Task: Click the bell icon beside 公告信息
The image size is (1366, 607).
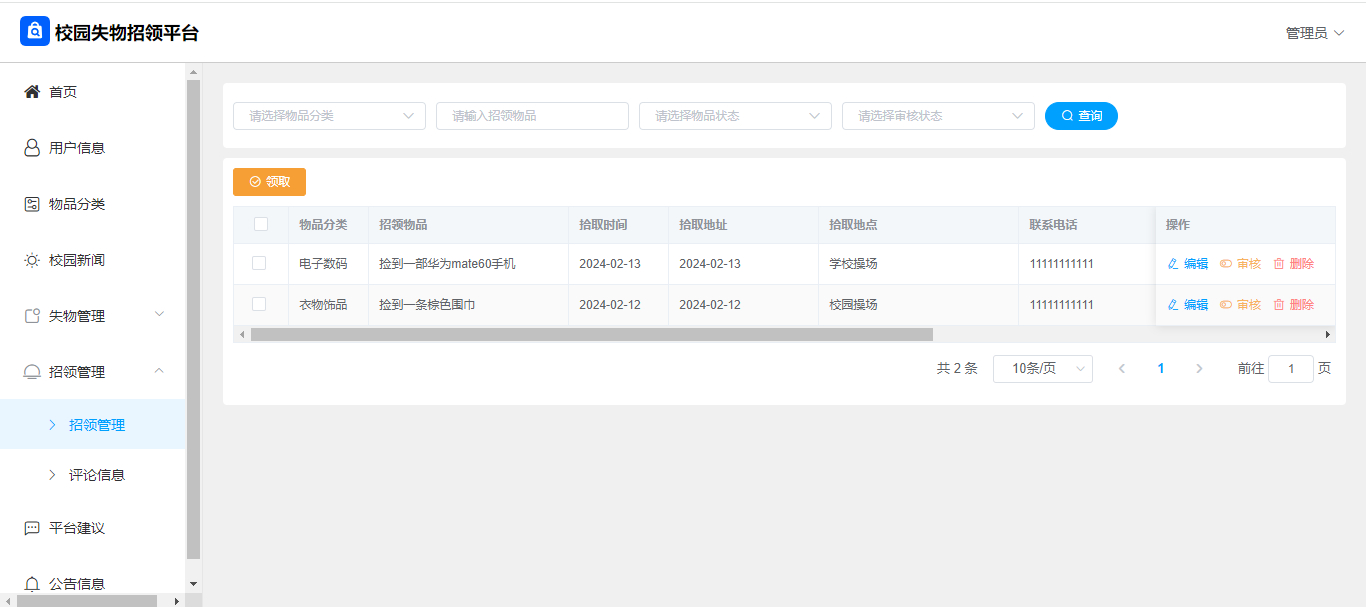Action: [32, 584]
